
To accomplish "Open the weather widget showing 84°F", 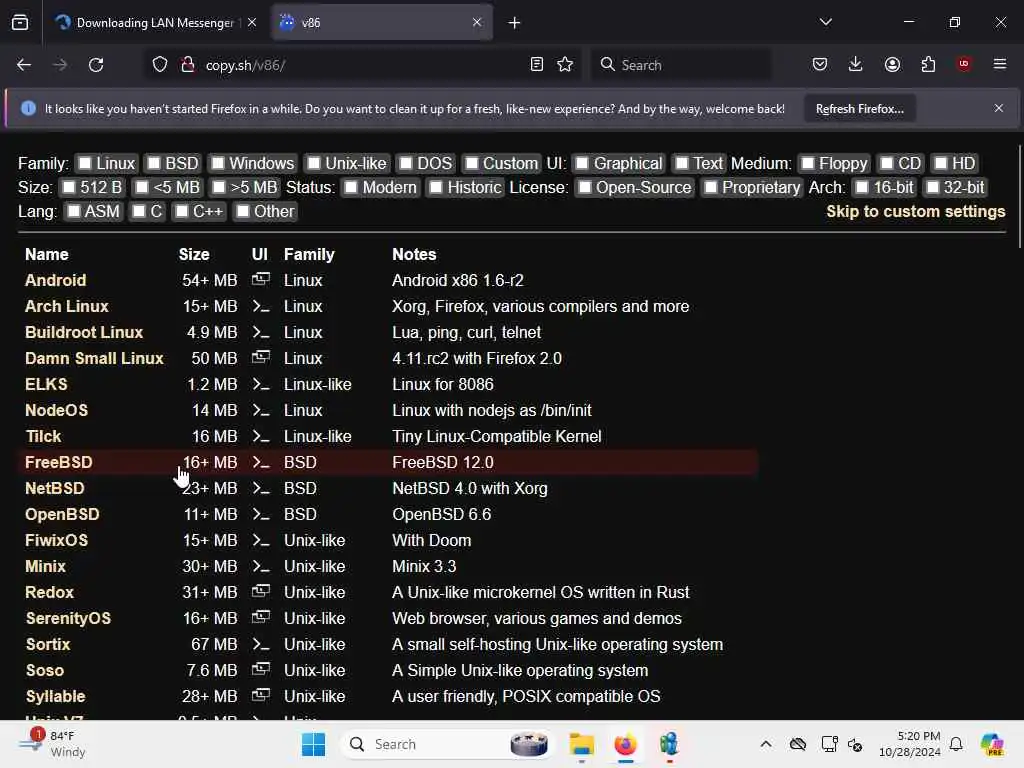I will [54, 744].
